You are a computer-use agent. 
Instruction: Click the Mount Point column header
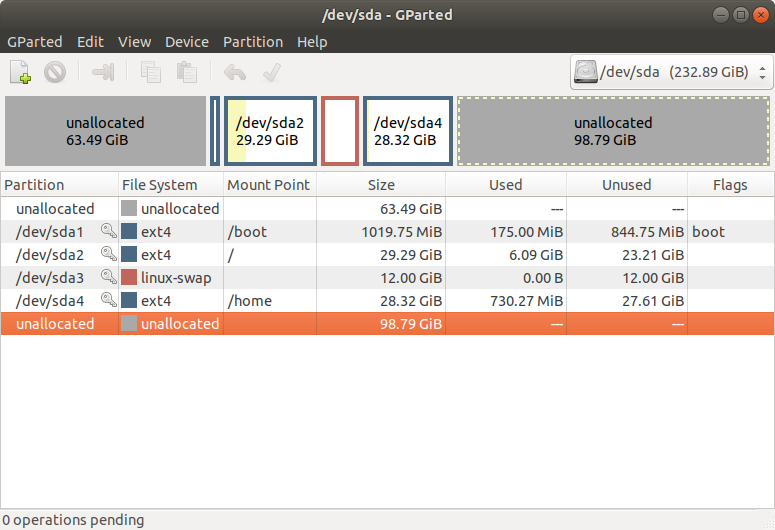click(x=270, y=184)
